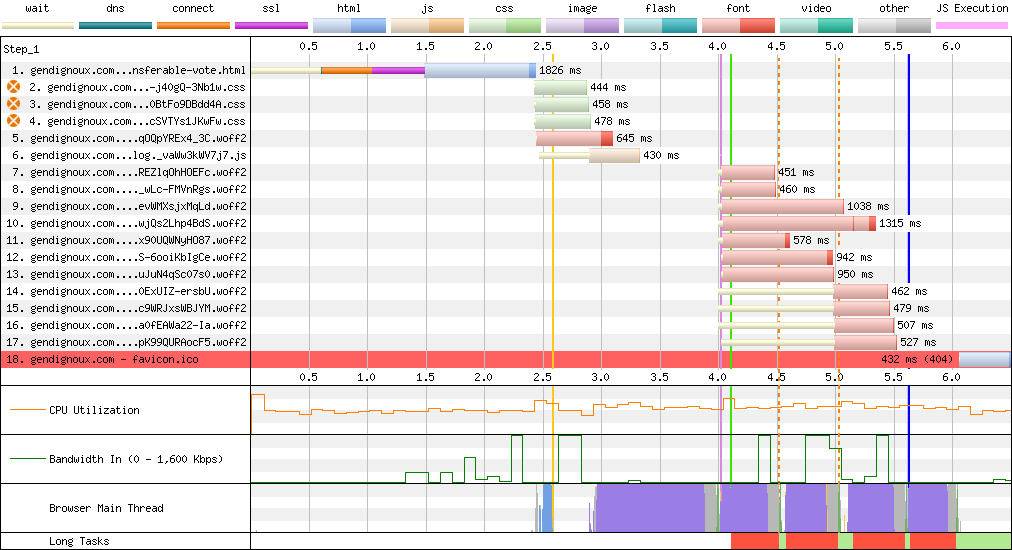
Task: Click the CPU Utilization graph label
Action: (94, 410)
